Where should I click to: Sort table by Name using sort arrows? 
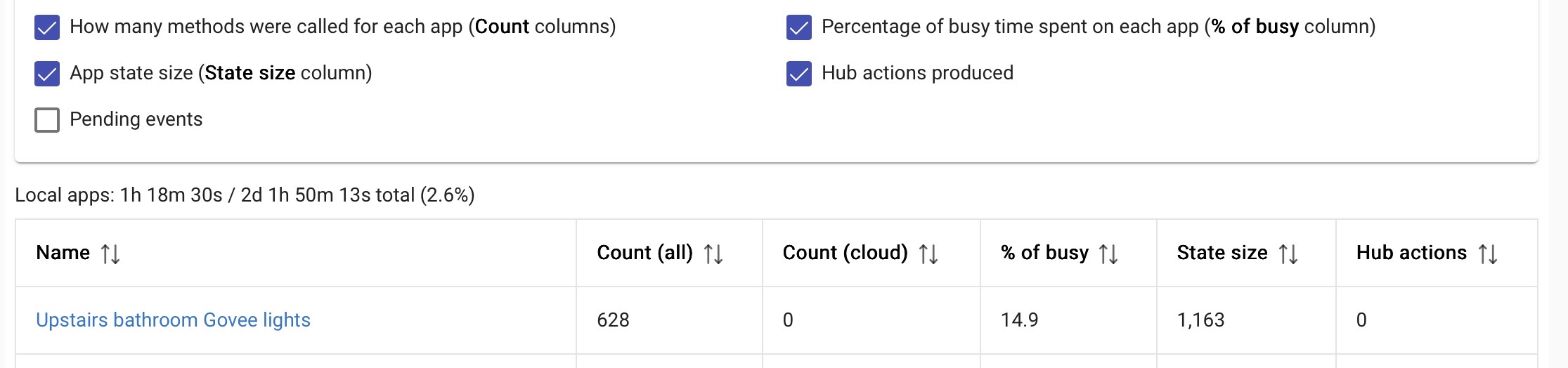[x=110, y=254]
